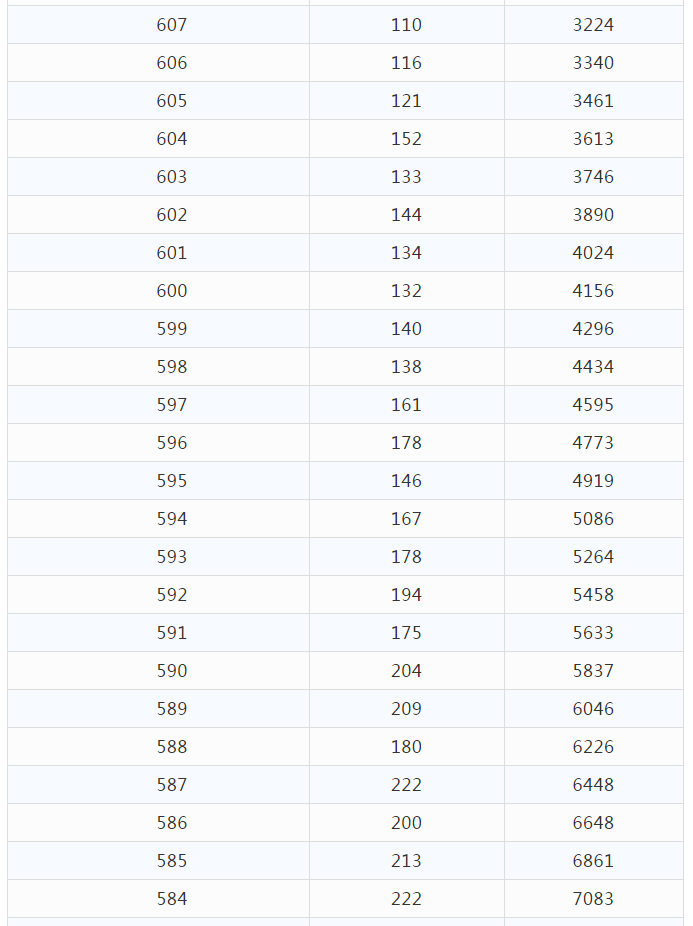Click cumulative value 3461
The height and width of the screenshot is (926, 693).
593,101
